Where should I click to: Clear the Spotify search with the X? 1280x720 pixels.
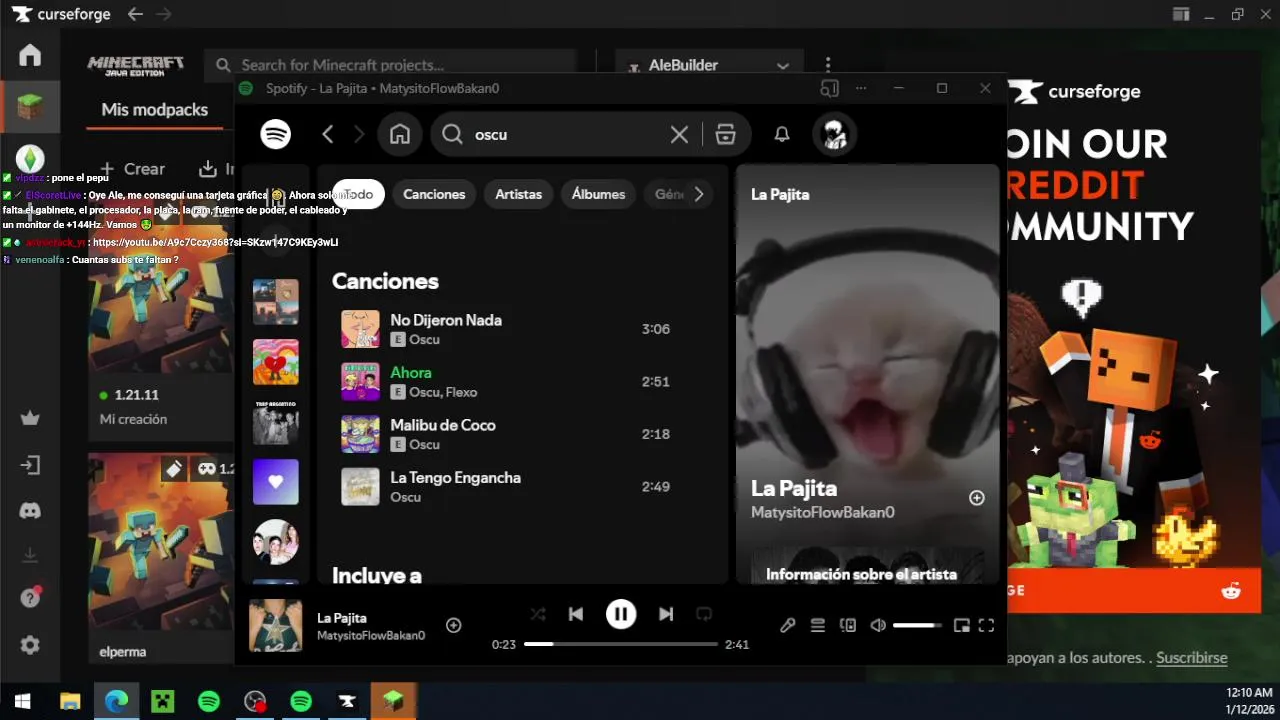pyautogui.click(x=679, y=134)
